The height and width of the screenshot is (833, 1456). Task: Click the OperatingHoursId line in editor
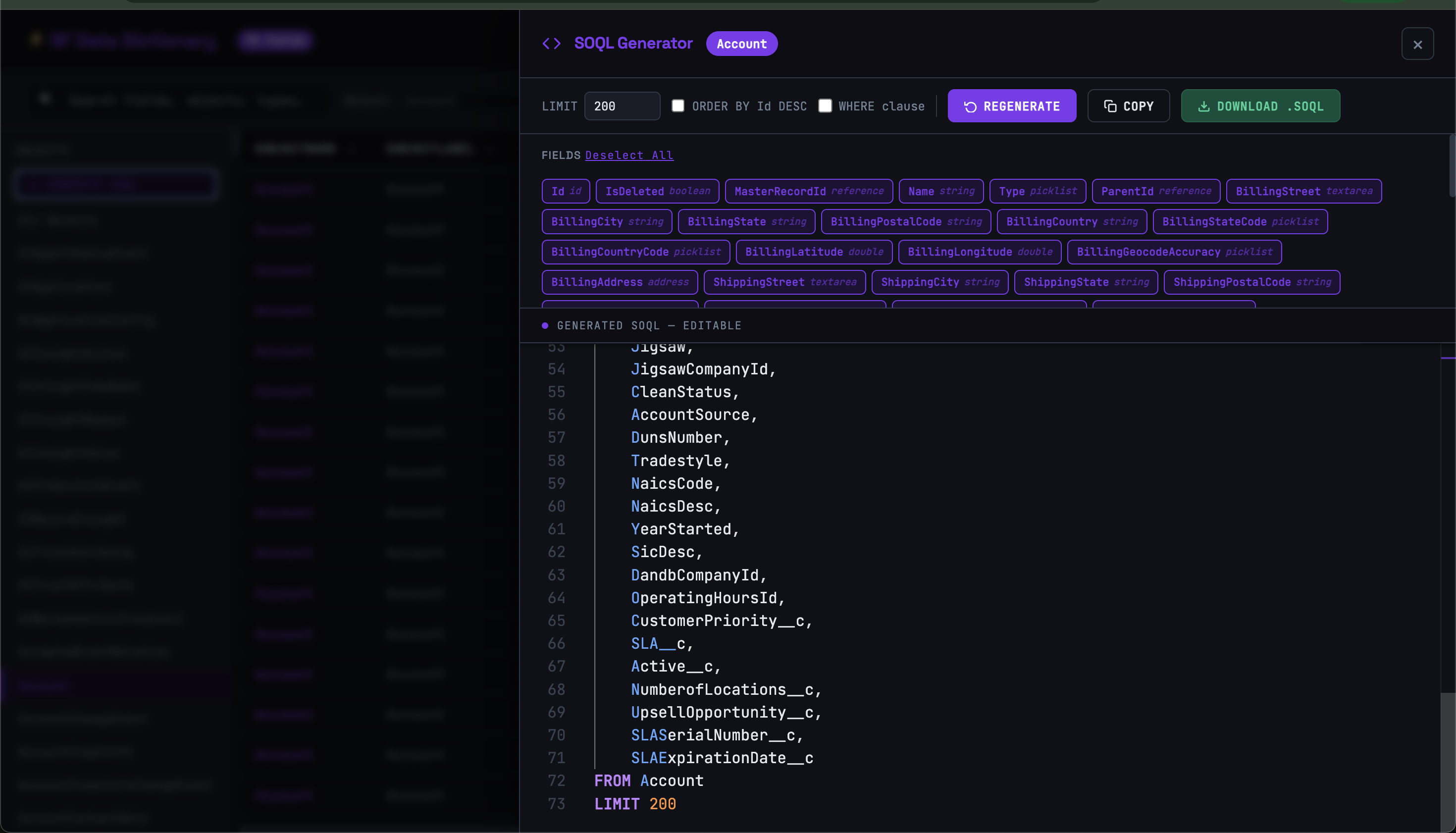click(x=708, y=598)
